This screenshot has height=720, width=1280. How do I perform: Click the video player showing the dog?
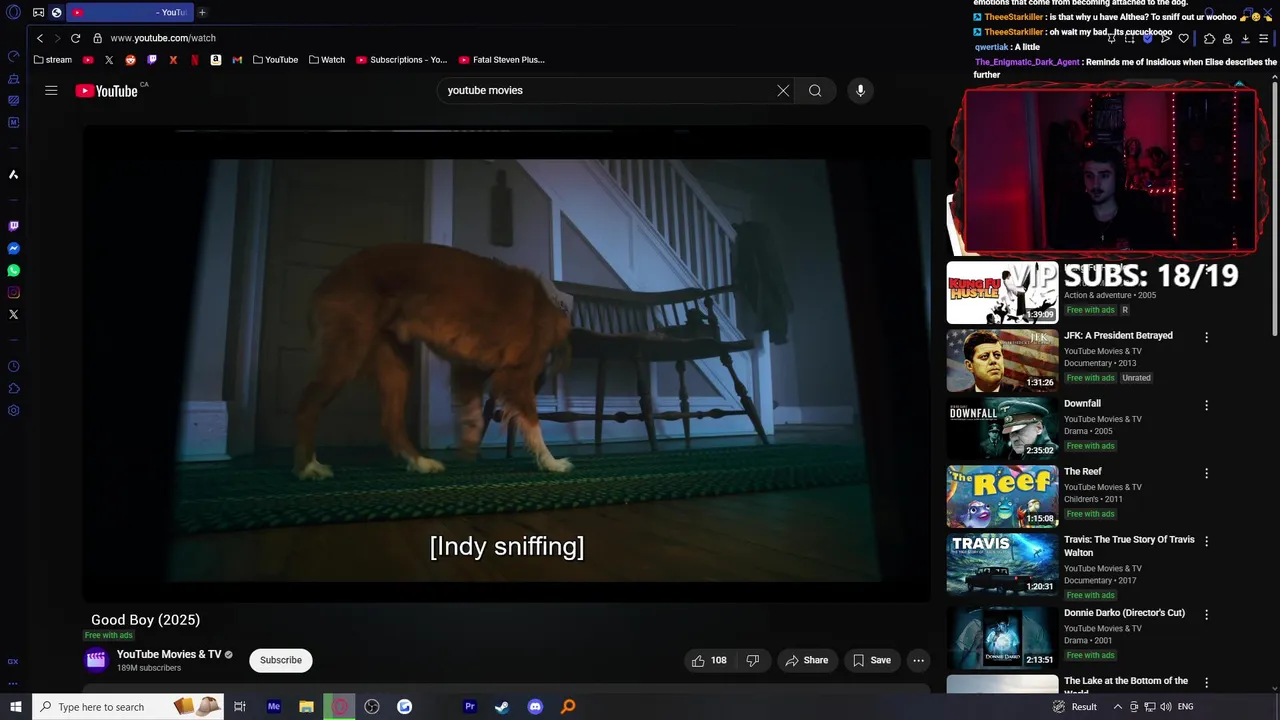506,364
